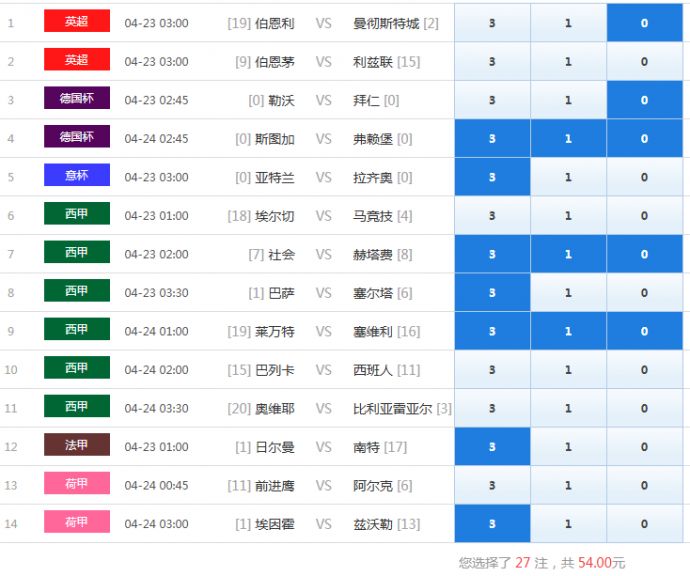This screenshot has height=576, width=690.
Task: Select result 3 for 伯恩利 vs 曼彻斯特城
Action: (x=492, y=23)
